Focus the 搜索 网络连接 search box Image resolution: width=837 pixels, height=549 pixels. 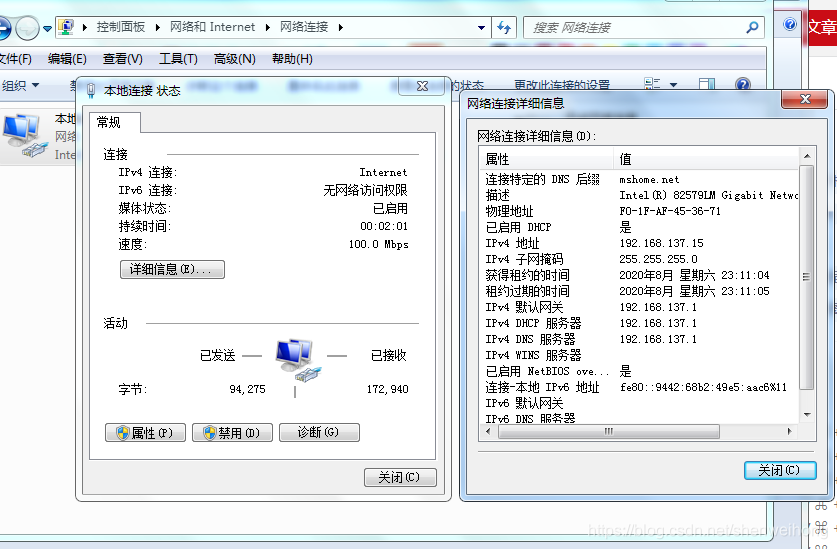635,27
